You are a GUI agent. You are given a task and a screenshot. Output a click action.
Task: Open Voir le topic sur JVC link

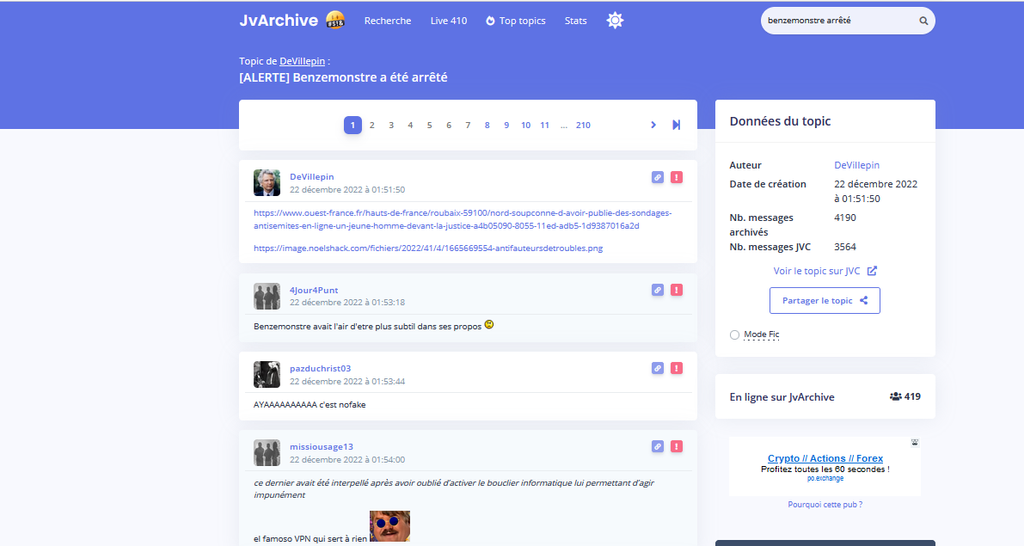(x=824, y=271)
